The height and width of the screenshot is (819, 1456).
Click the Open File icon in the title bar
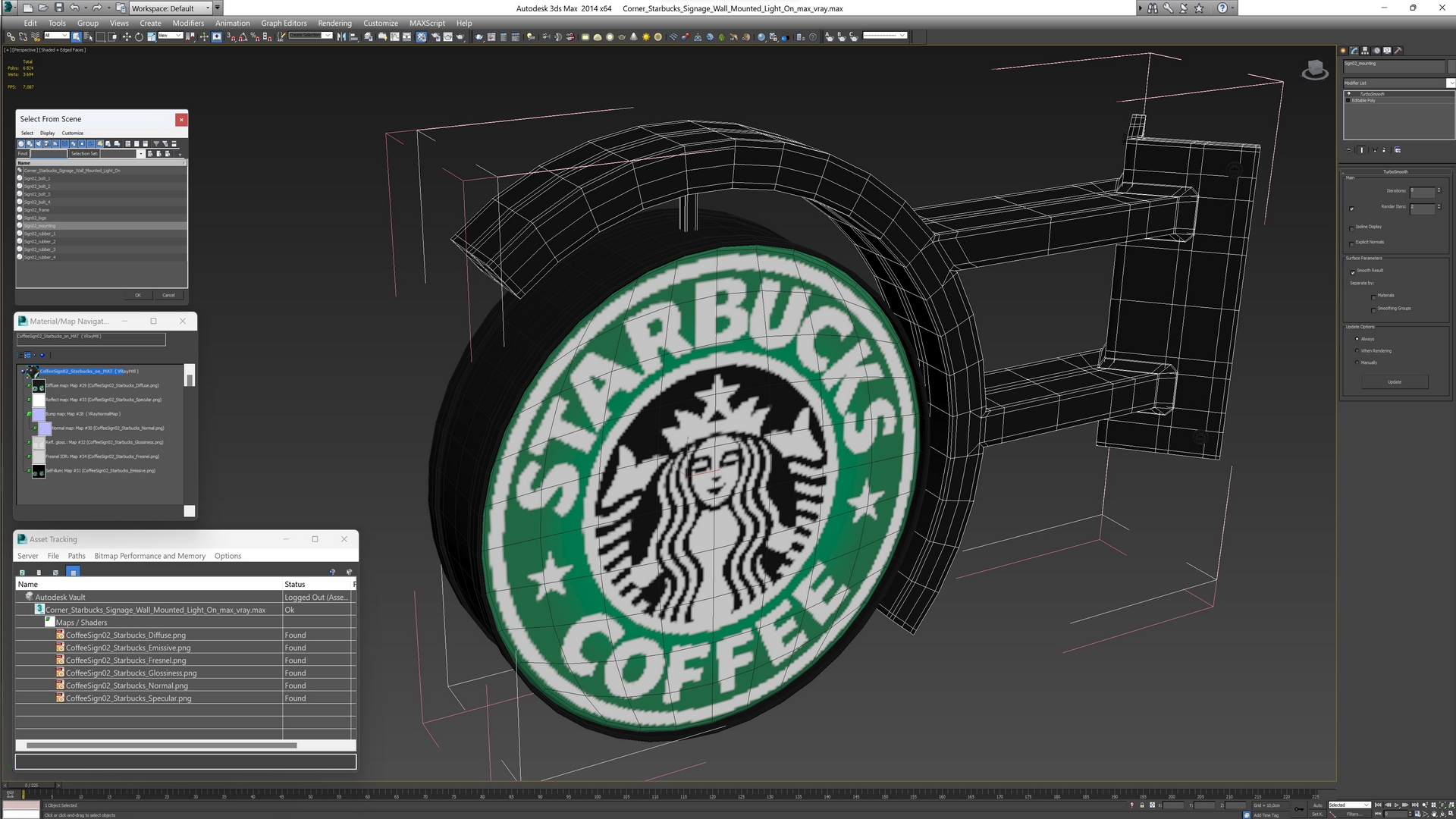coord(42,8)
